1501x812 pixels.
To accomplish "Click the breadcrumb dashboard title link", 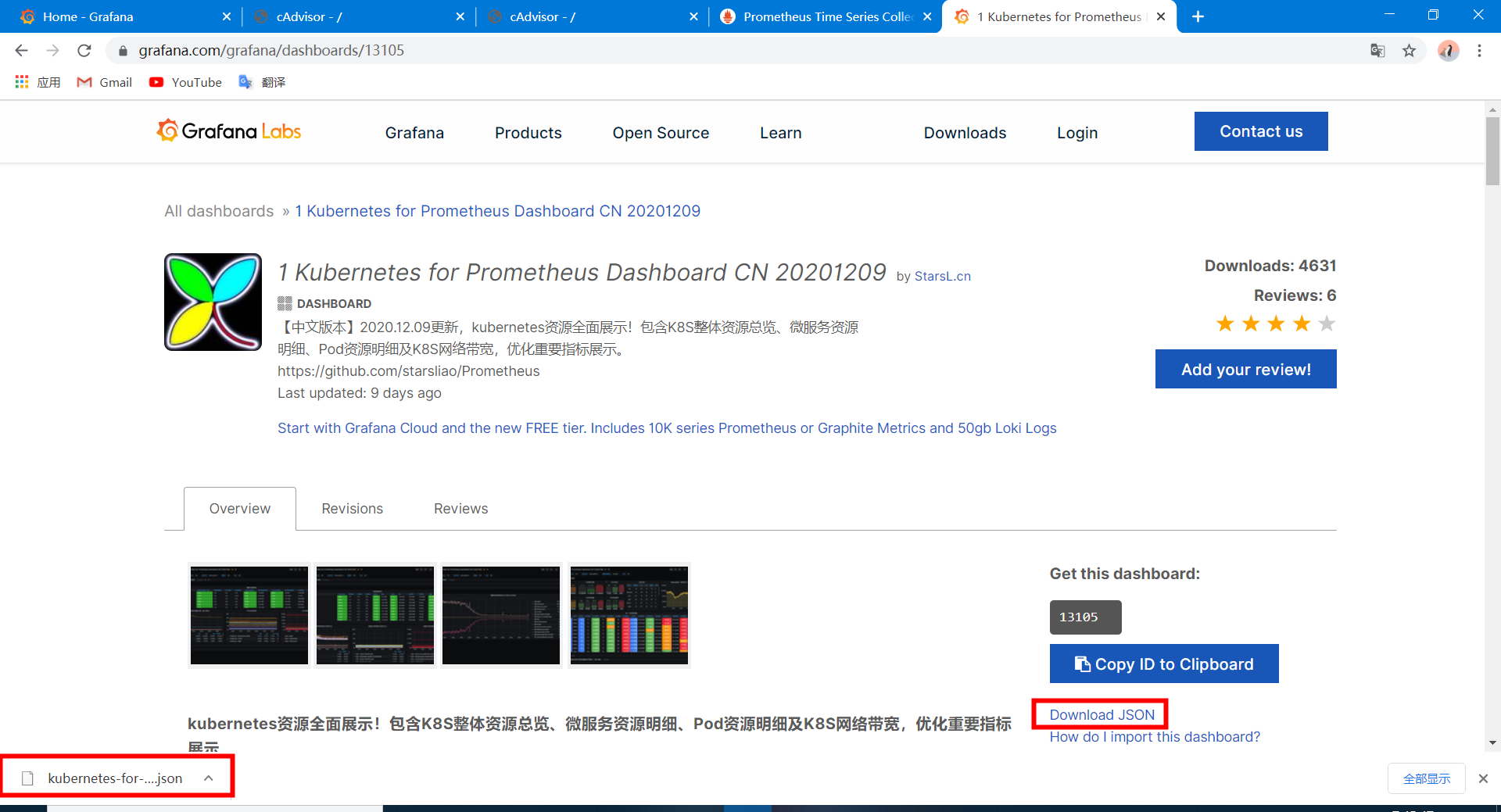I will pos(497,211).
